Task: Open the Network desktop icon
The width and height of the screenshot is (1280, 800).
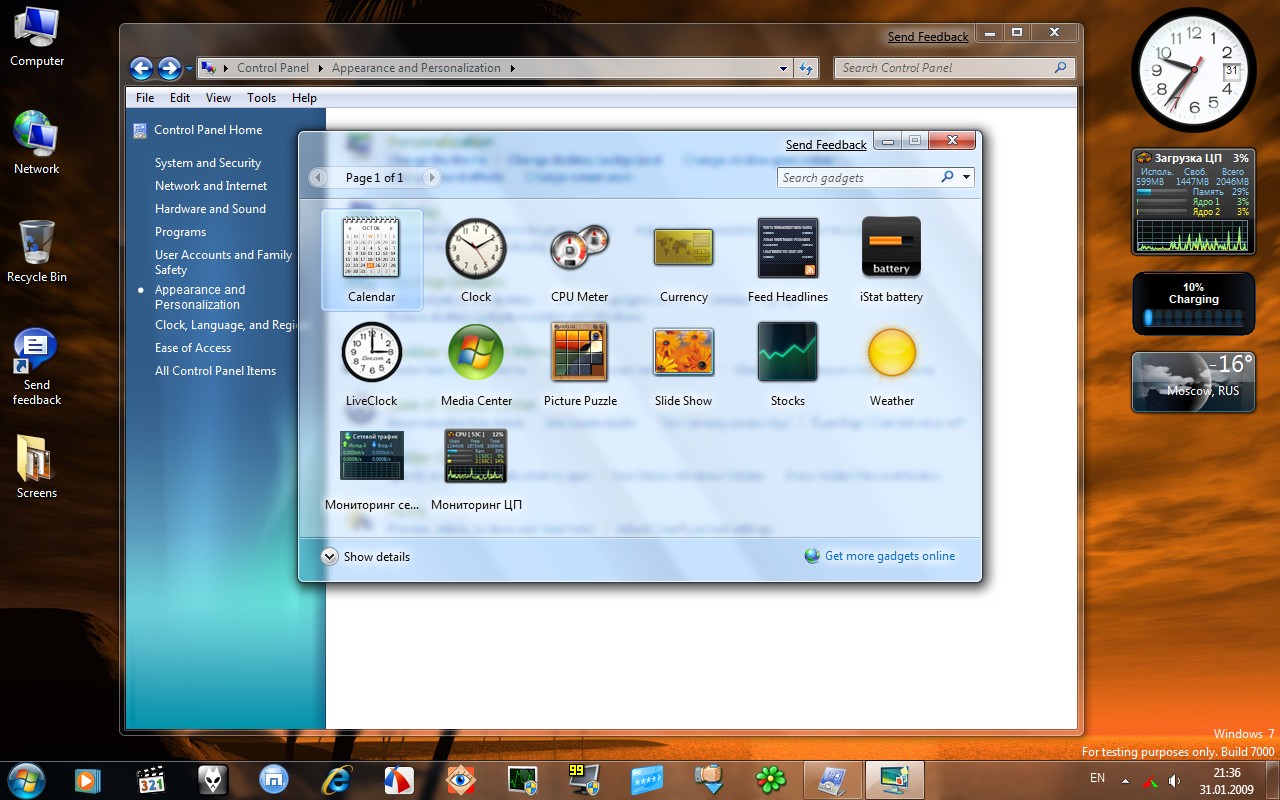Action: (37, 143)
